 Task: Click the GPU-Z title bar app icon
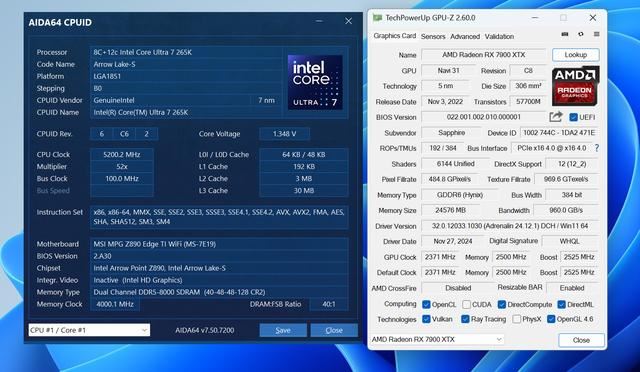pyautogui.click(x=378, y=18)
